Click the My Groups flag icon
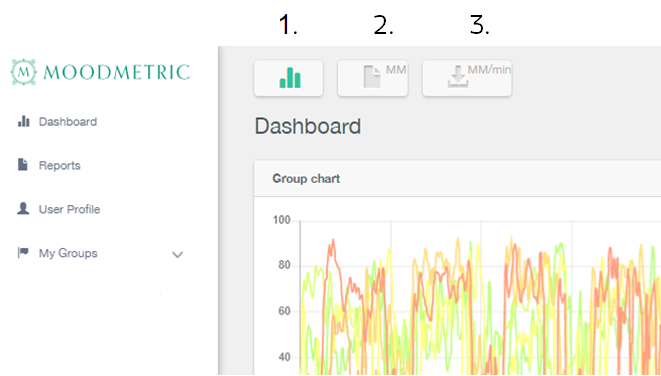The width and height of the screenshot is (661, 376). coord(23,252)
